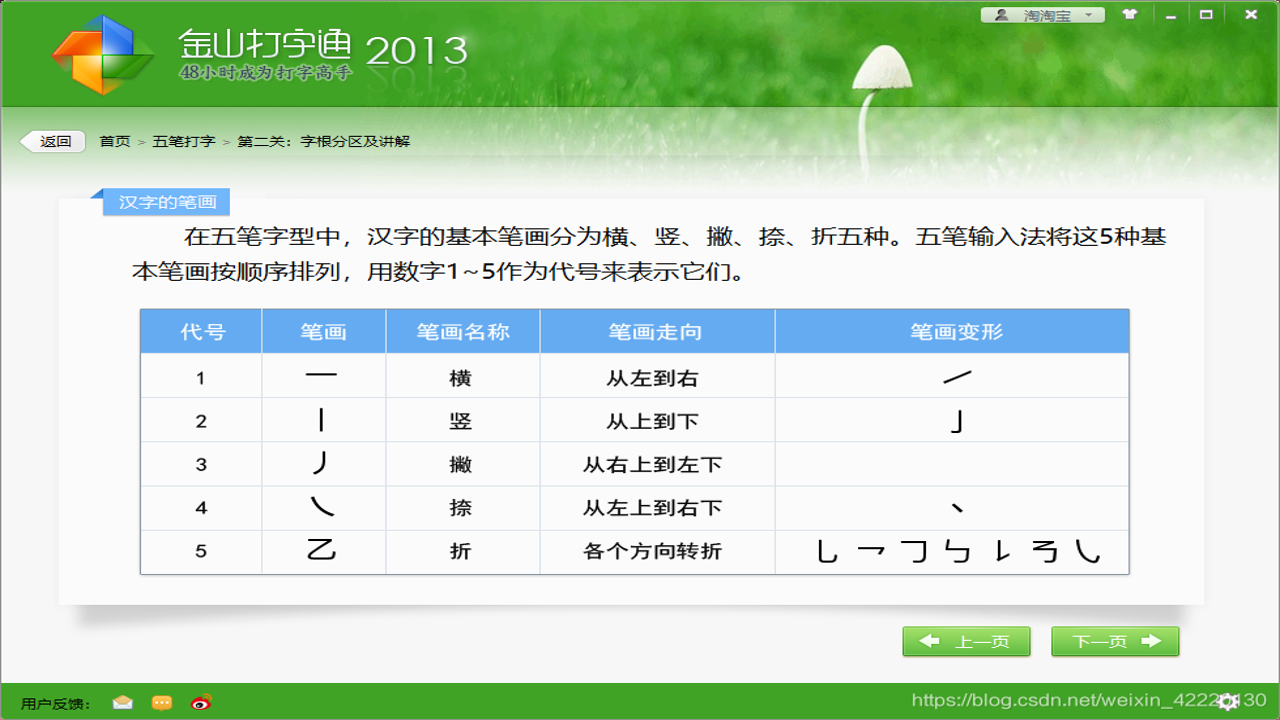Image resolution: width=1280 pixels, height=720 pixels.
Task: Click the 代号 column header
Action: click(202, 332)
